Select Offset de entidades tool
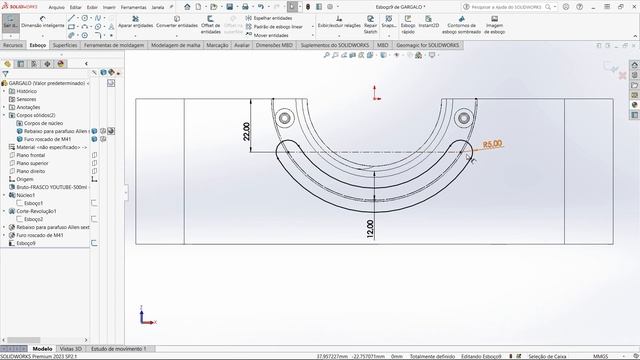The height and width of the screenshot is (360, 640). click(x=211, y=25)
